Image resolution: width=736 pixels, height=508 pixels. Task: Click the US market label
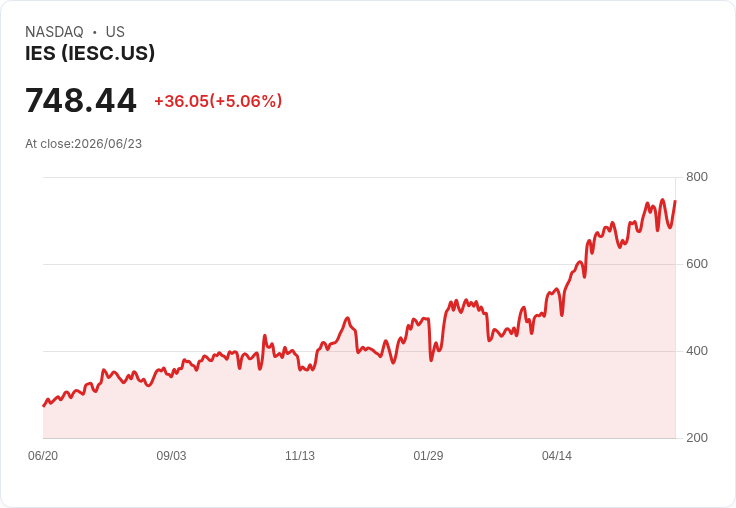pos(115,31)
